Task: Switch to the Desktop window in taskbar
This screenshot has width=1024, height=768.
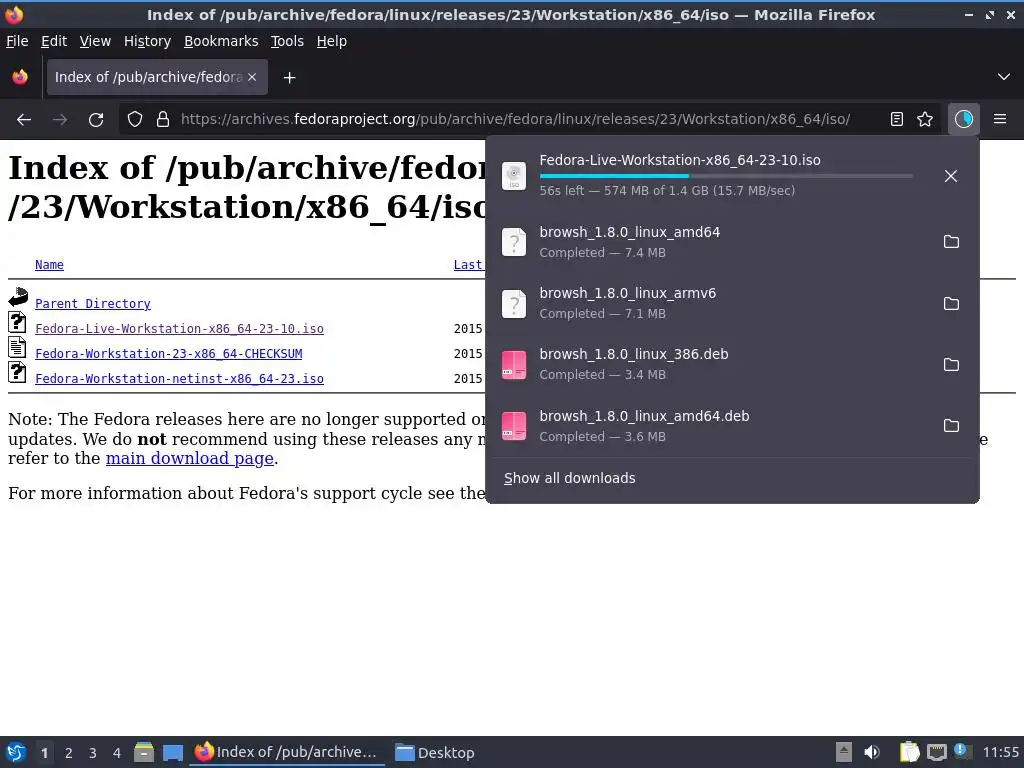Action: (x=434, y=752)
